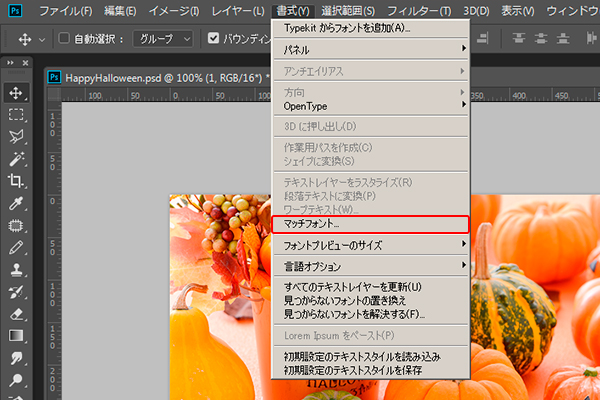Choose 初期設定のテキストスタイルを保存

coord(370,370)
